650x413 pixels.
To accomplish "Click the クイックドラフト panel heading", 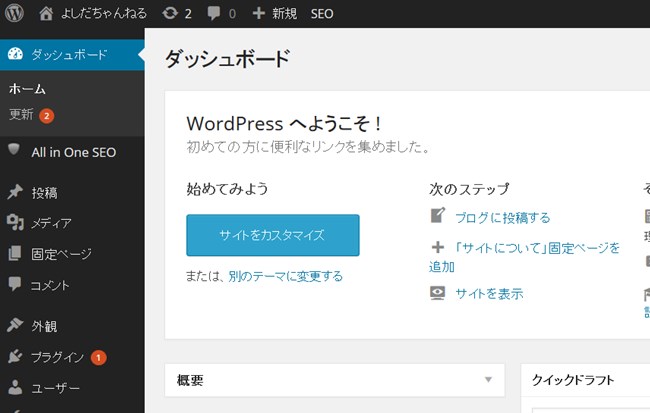I will click(x=573, y=380).
